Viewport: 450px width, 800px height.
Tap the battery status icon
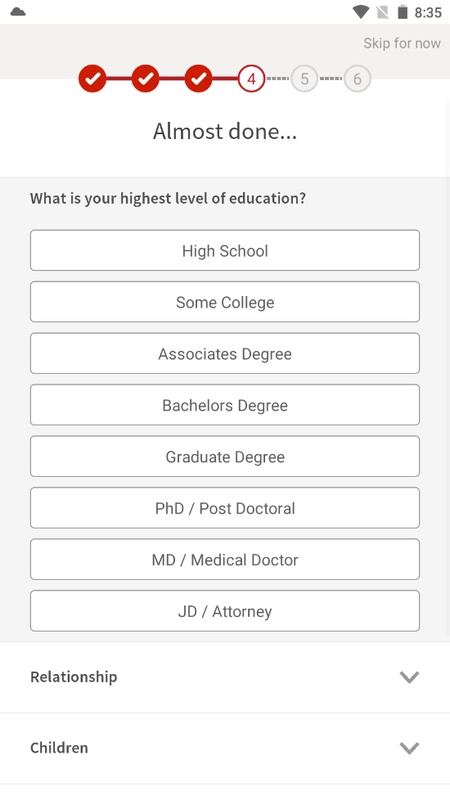[x=403, y=12]
